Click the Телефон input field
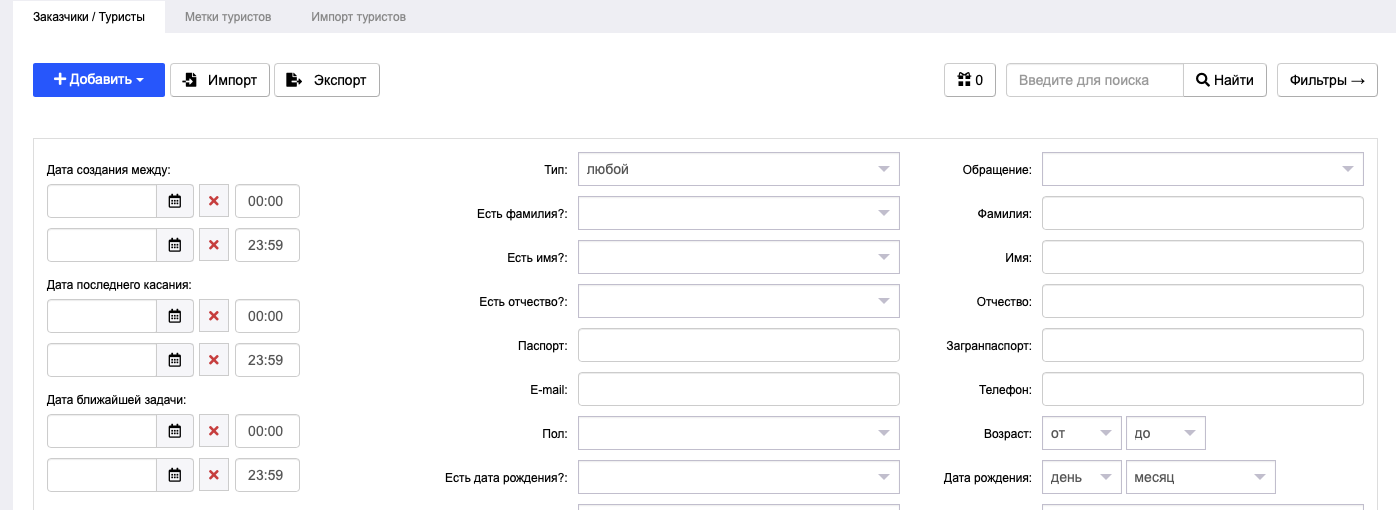1396x510 pixels. tap(1203, 389)
